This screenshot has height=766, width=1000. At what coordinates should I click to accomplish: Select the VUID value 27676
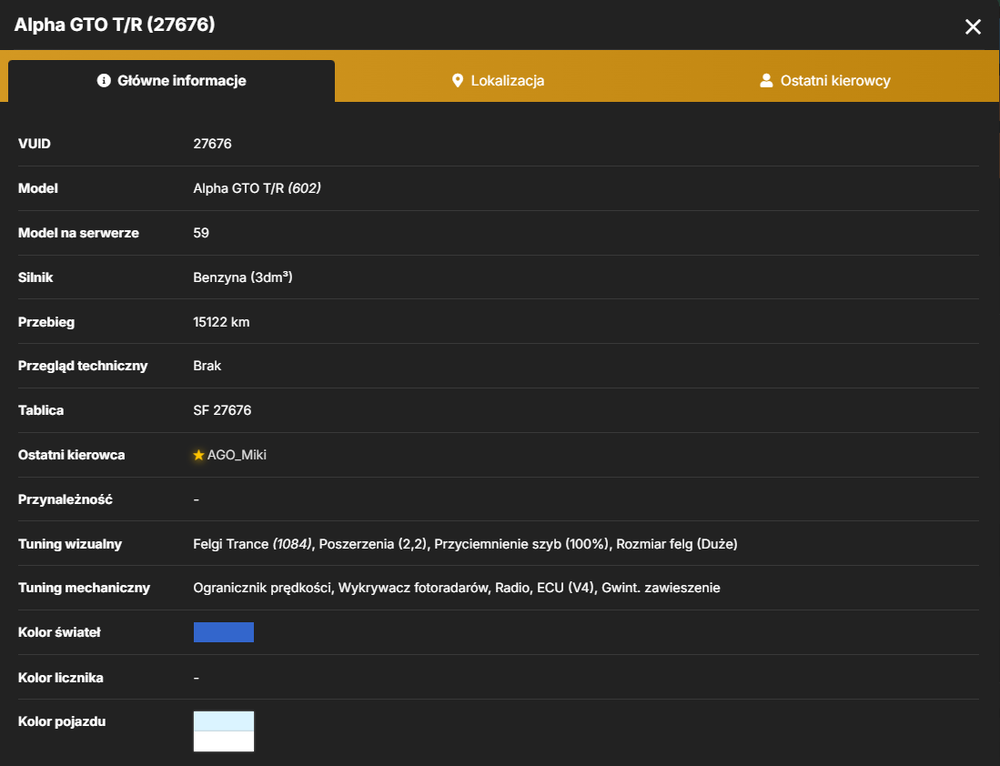pos(212,144)
